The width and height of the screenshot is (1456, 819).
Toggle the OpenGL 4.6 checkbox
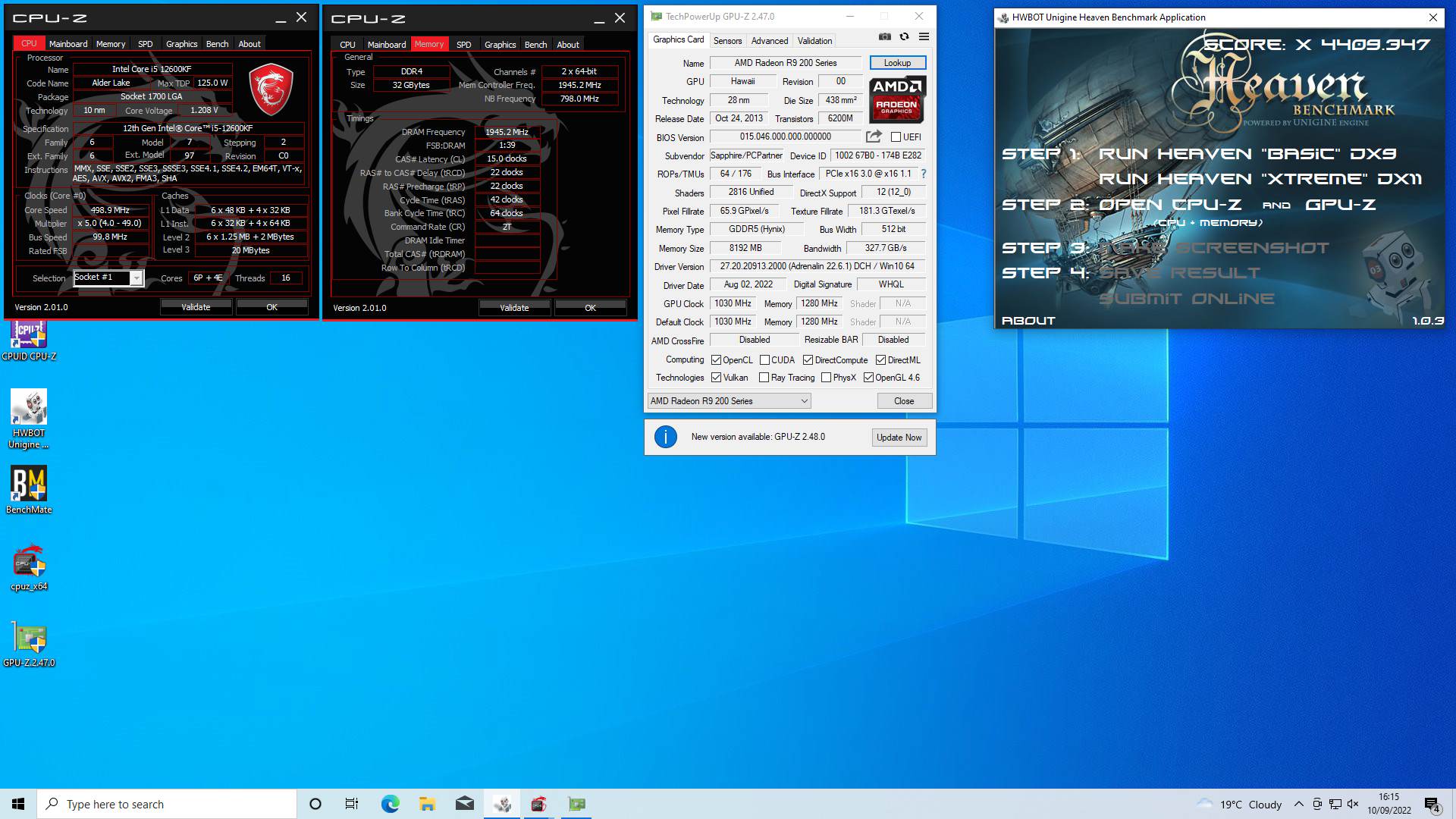(868, 378)
